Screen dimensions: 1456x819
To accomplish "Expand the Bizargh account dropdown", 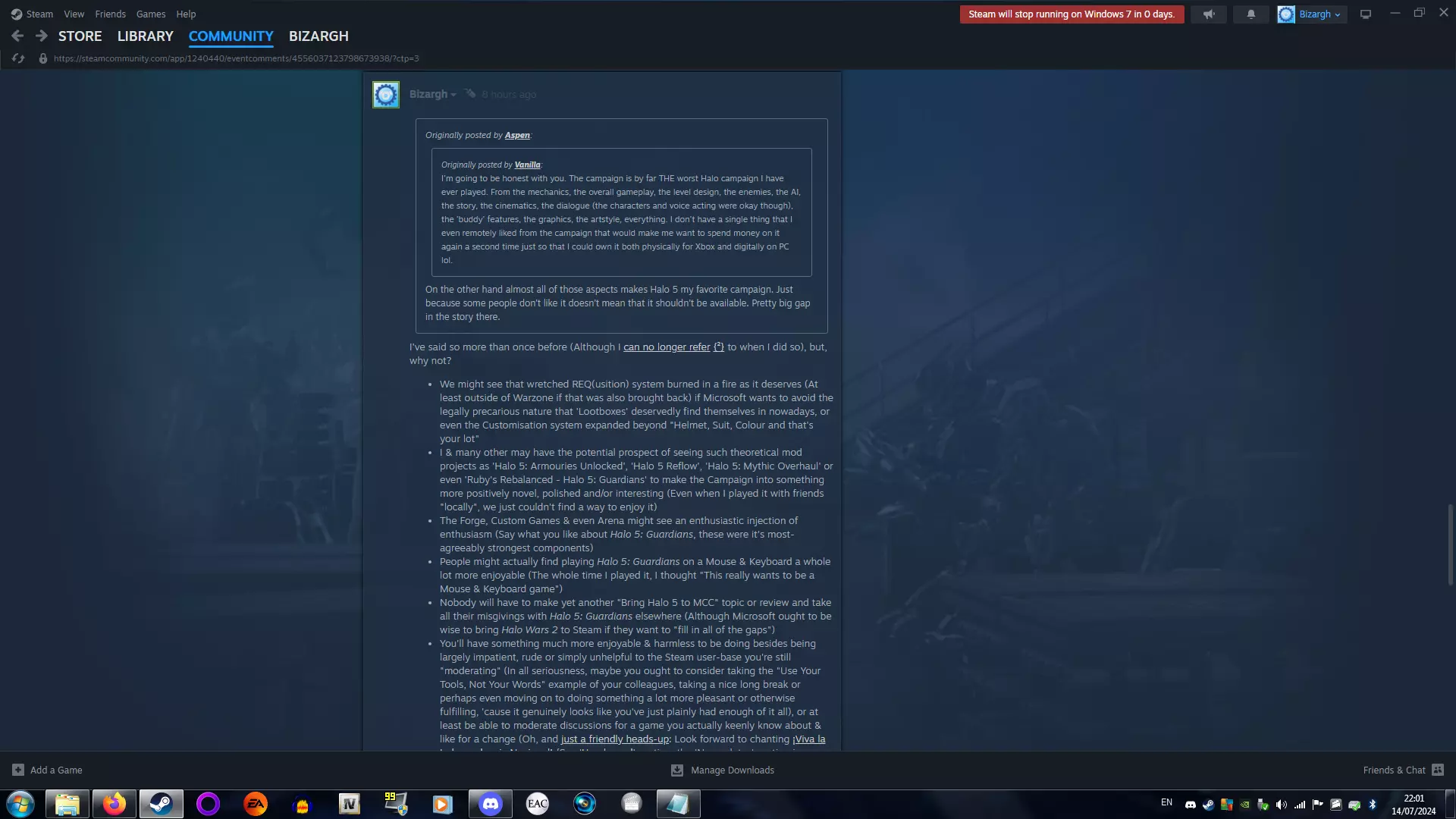I will (x=1319, y=14).
